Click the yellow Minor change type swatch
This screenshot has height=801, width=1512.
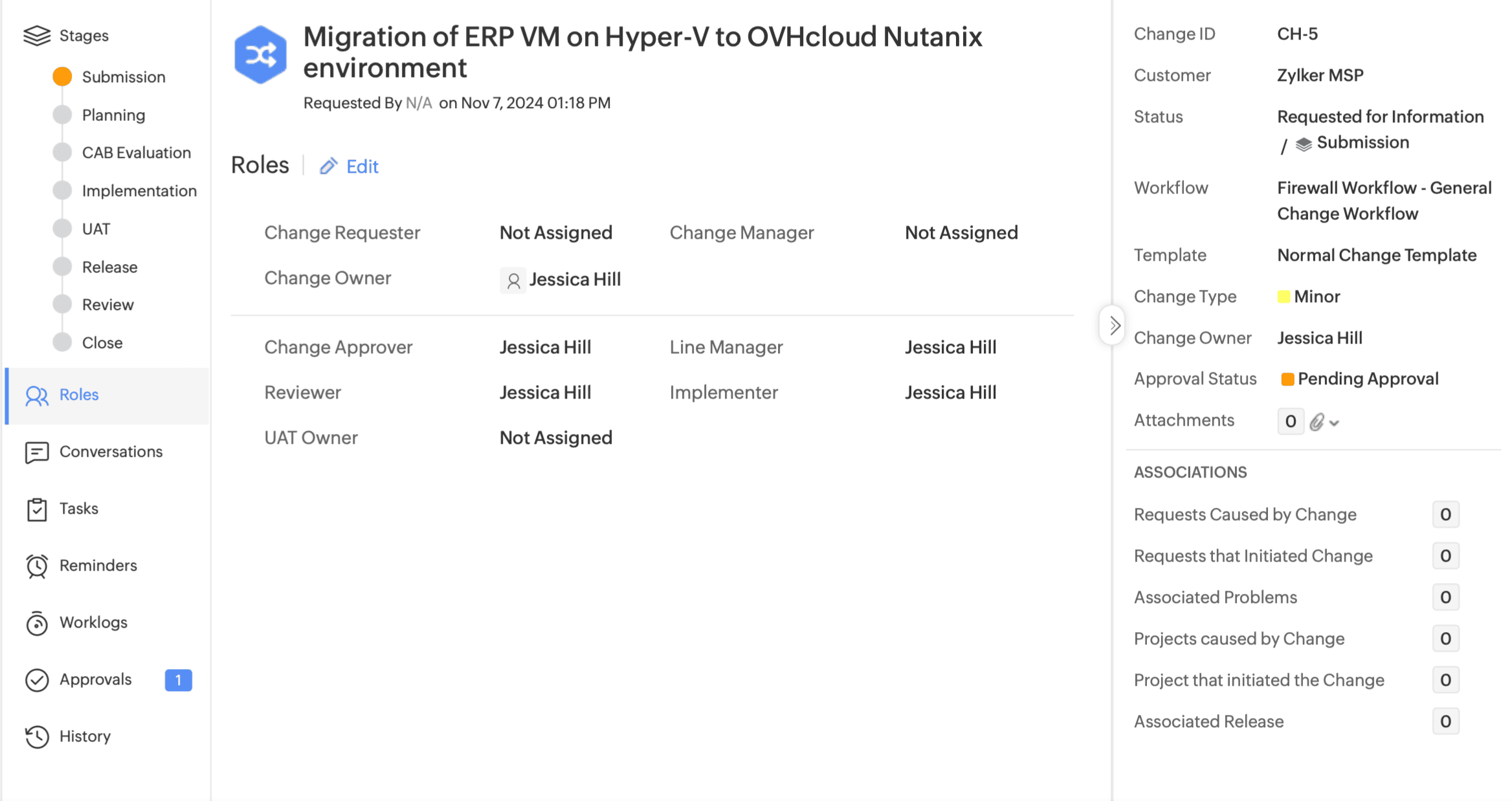pyautogui.click(x=1284, y=297)
